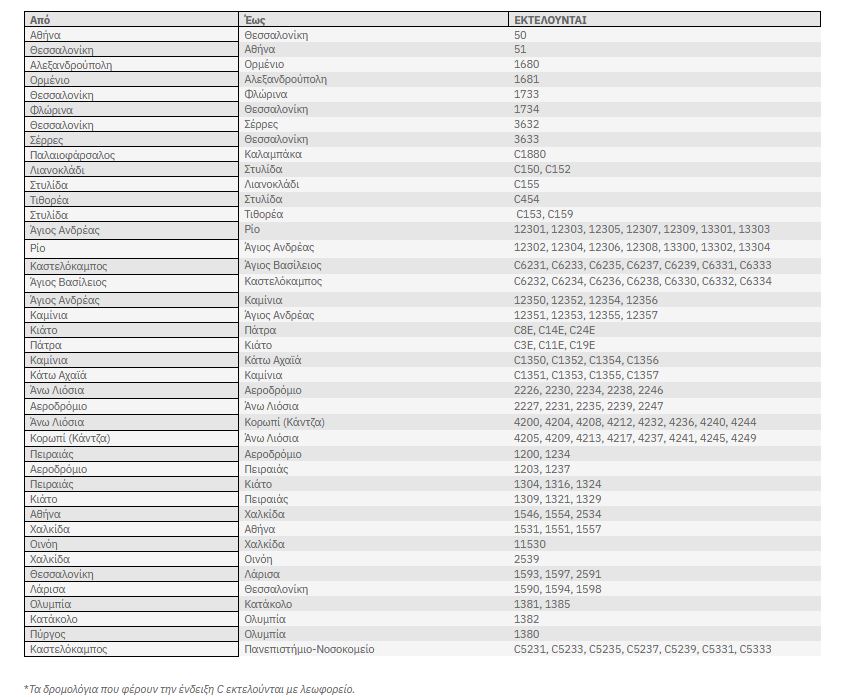856x697 pixels.
Task: Click train number cell 'C1880'
Action: [x=530, y=155]
